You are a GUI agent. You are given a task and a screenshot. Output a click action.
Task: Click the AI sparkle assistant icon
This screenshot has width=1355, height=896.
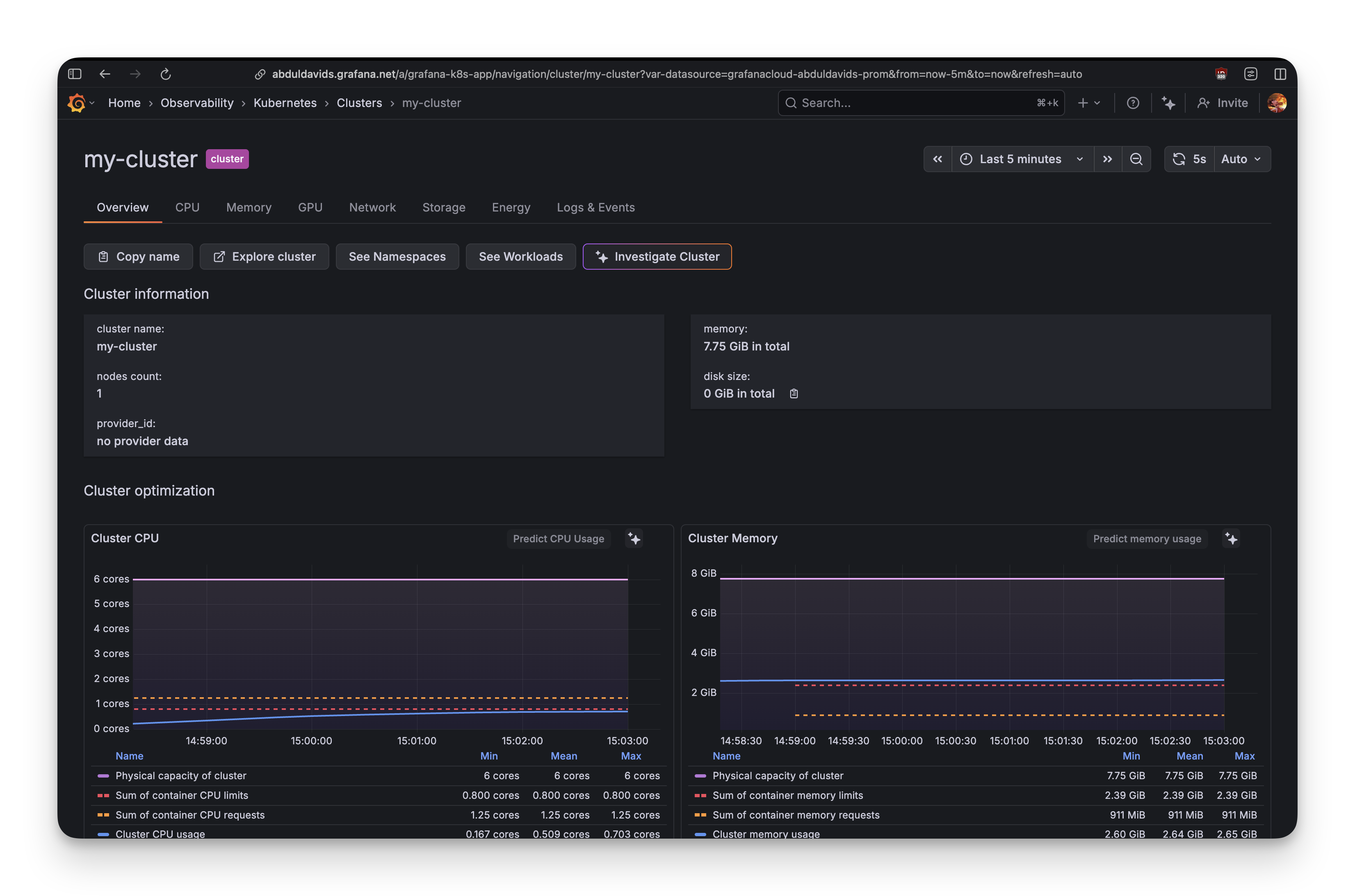pos(1168,103)
